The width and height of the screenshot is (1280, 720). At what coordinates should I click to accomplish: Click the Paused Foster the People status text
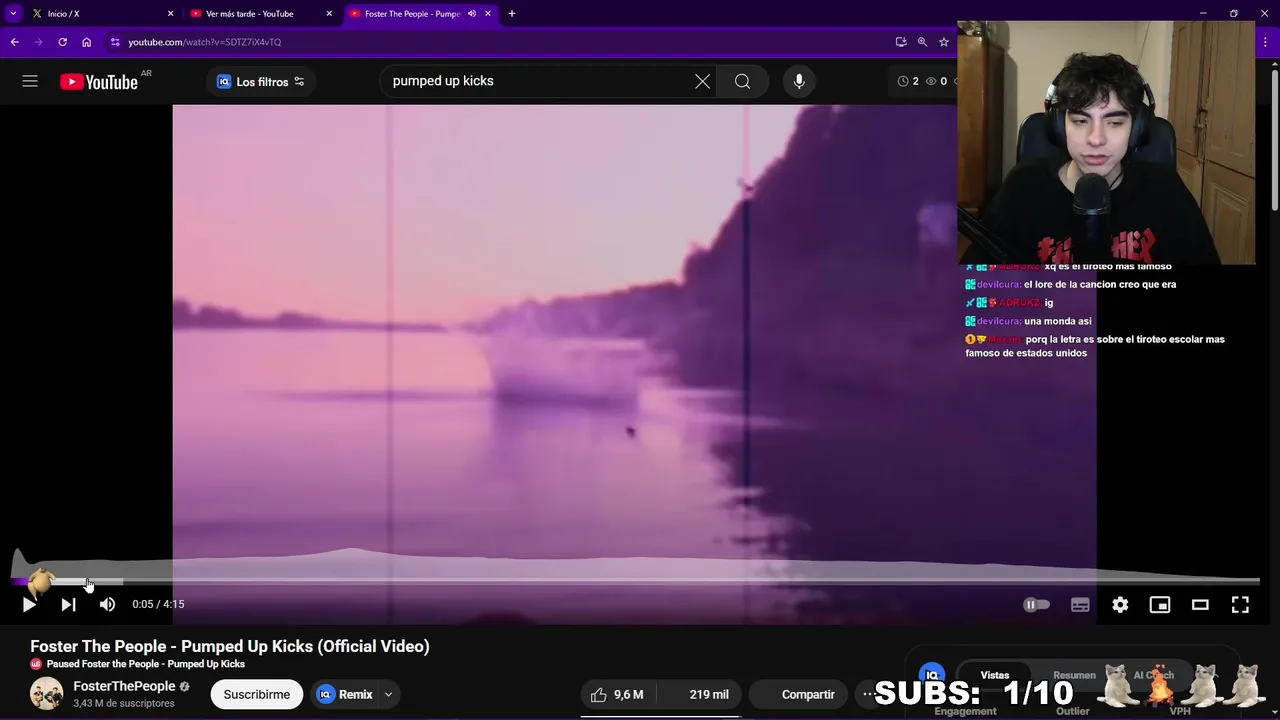pyautogui.click(x=145, y=664)
